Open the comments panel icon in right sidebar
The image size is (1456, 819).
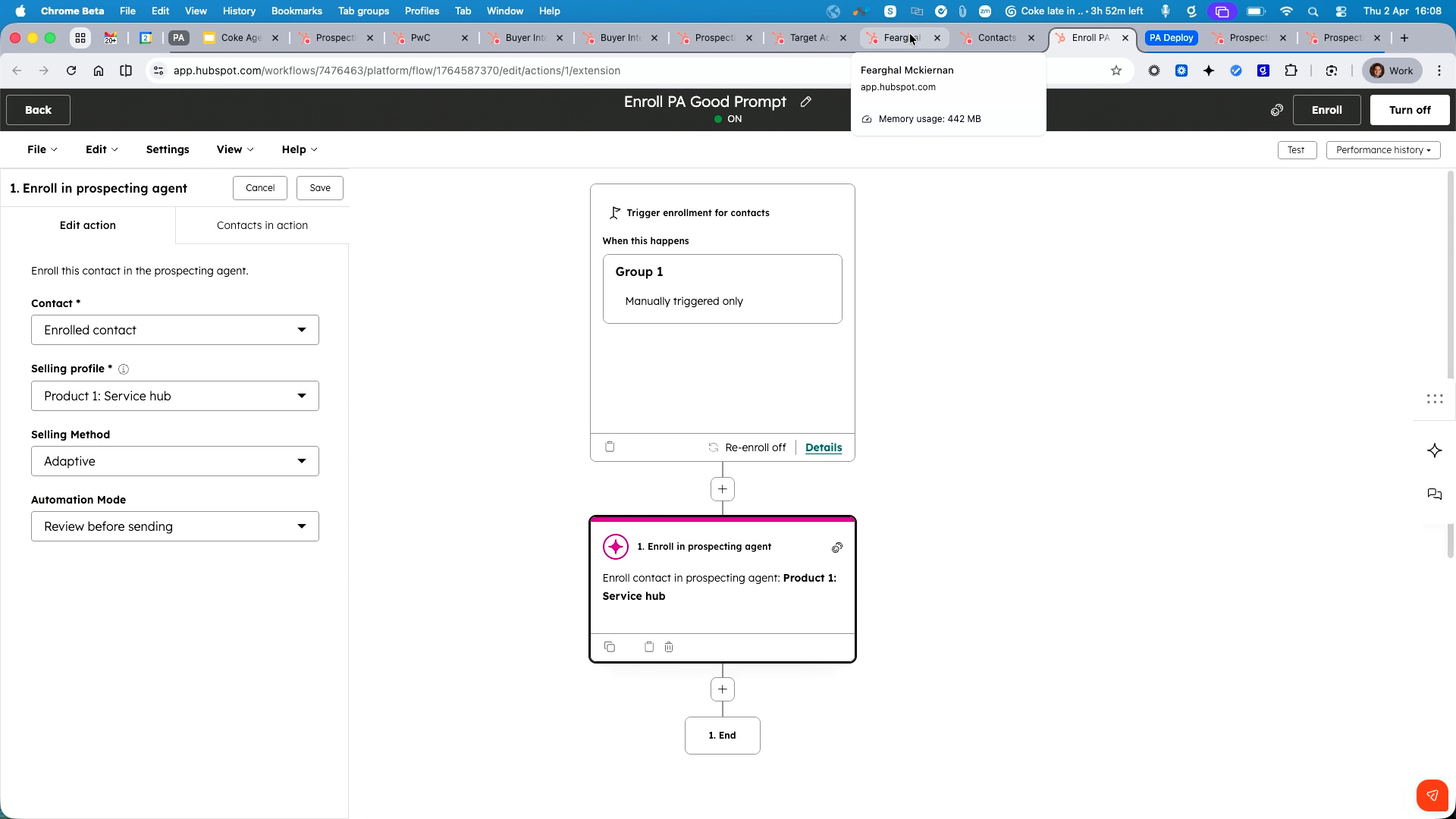(x=1435, y=494)
